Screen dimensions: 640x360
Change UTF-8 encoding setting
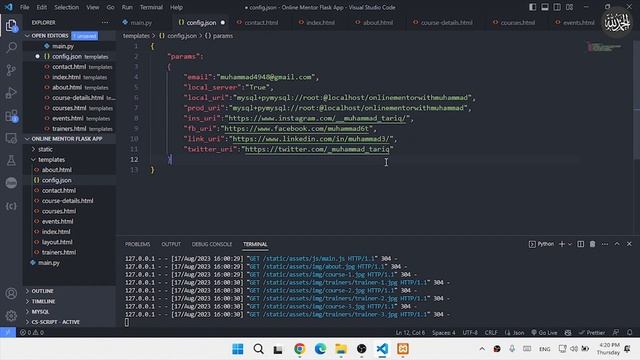pyautogui.click(x=470, y=332)
